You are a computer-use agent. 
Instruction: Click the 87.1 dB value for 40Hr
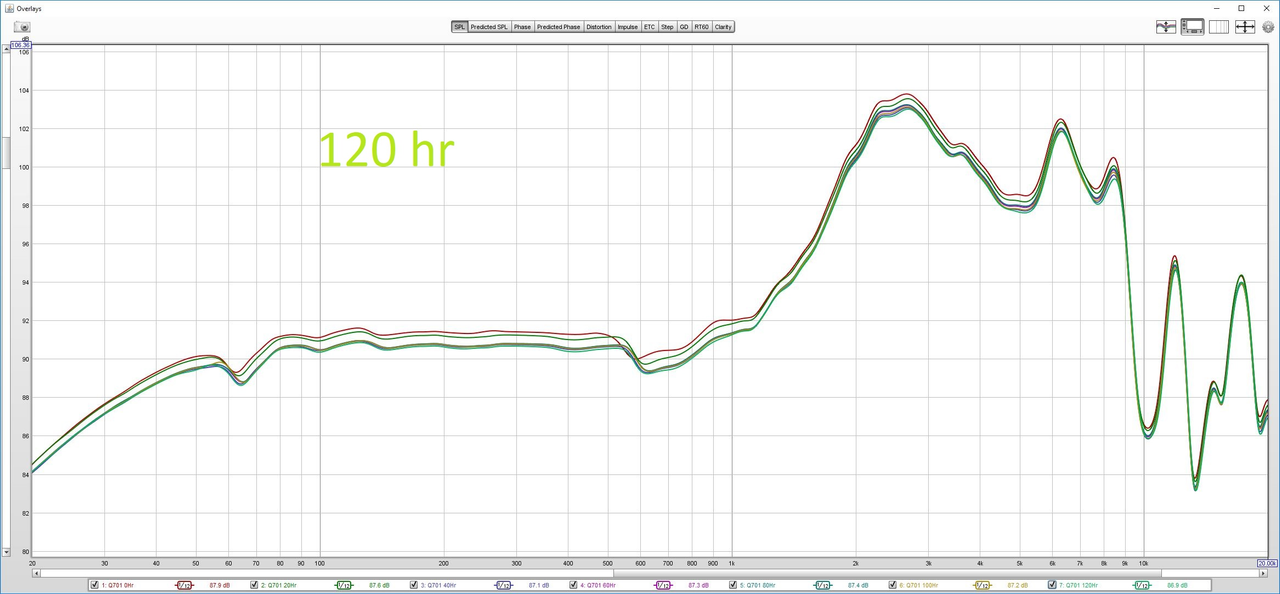pos(539,585)
